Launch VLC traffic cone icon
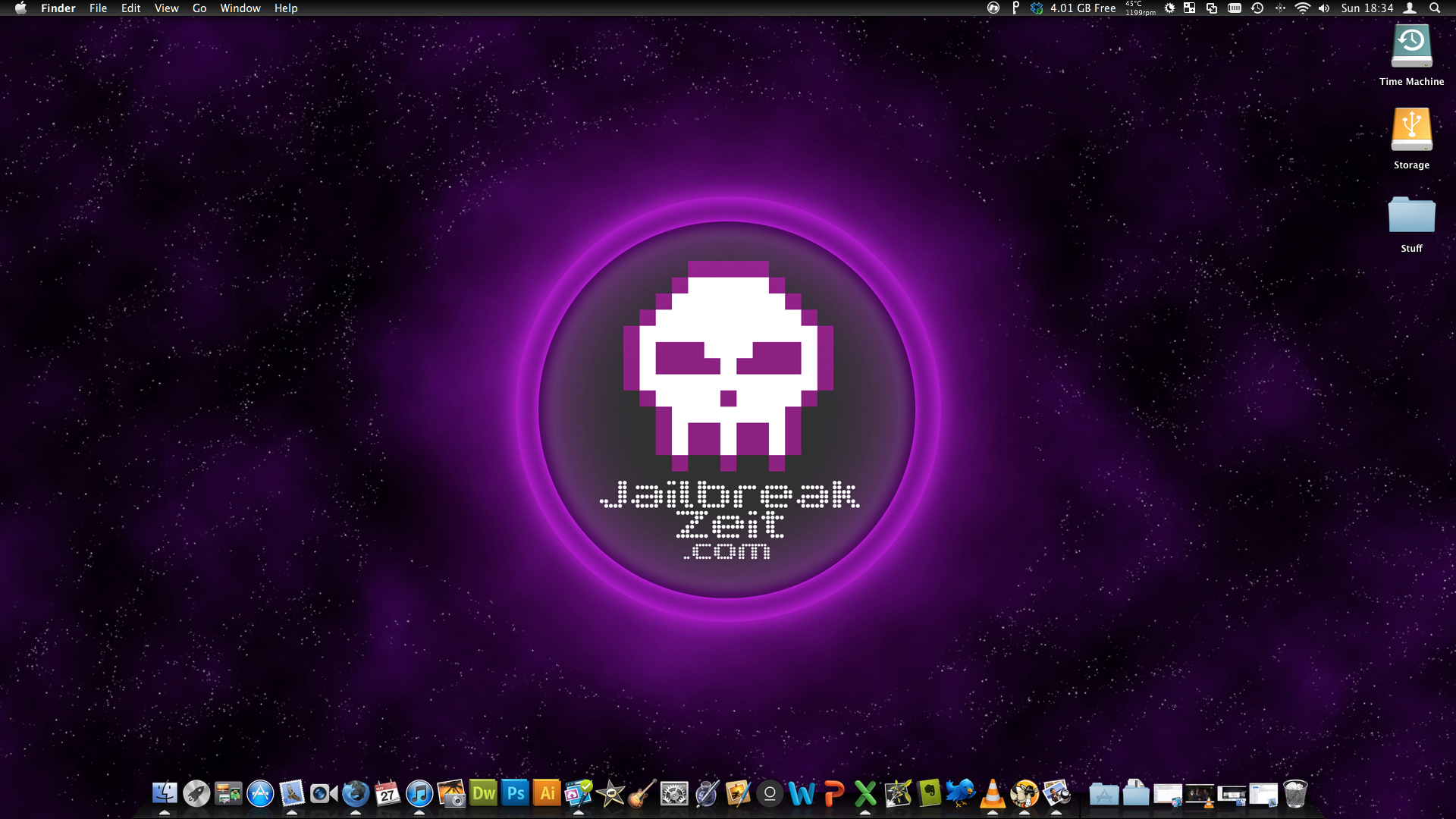 coord(993,794)
